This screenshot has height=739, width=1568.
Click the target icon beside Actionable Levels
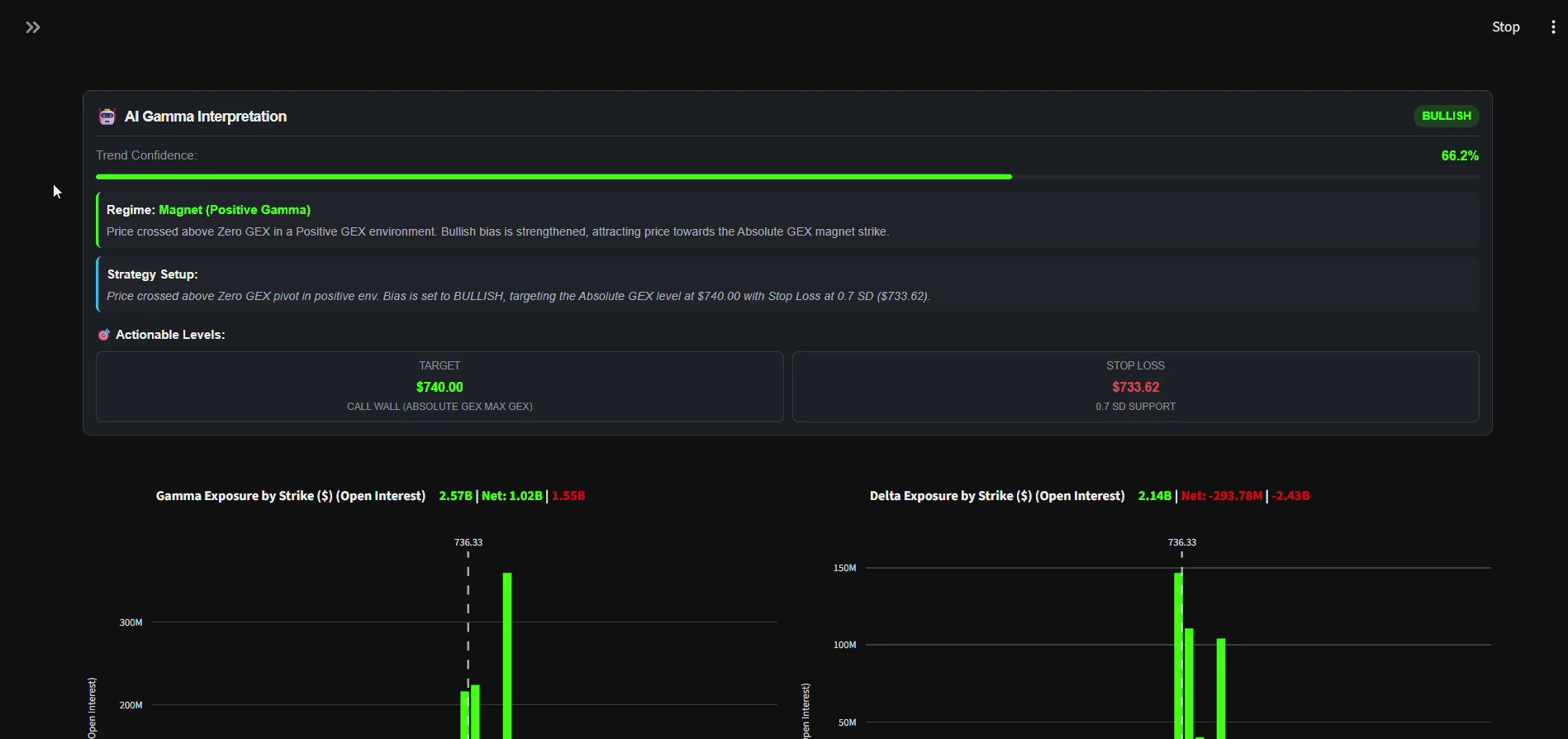(104, 335)
